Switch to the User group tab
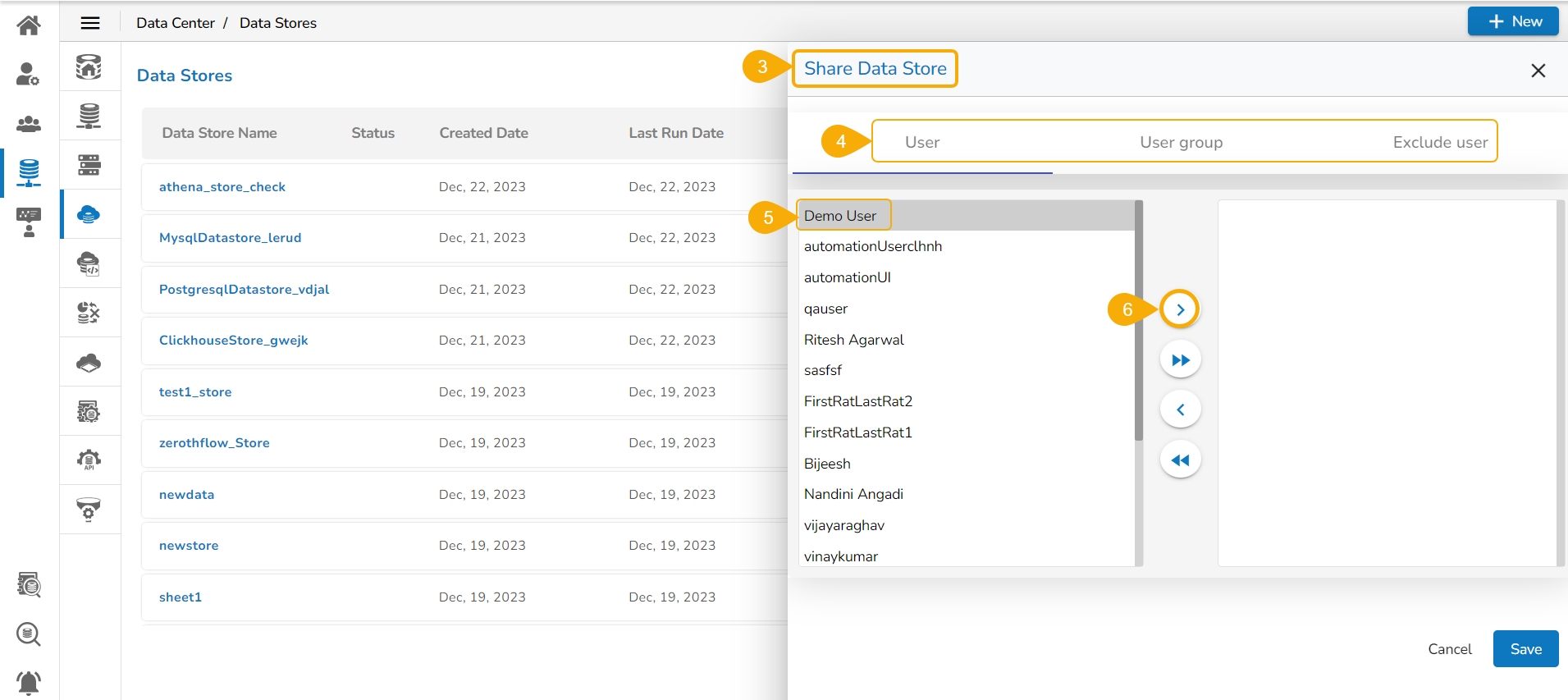The height and width of the screenshot is (700, 1568). point(1181,142)
